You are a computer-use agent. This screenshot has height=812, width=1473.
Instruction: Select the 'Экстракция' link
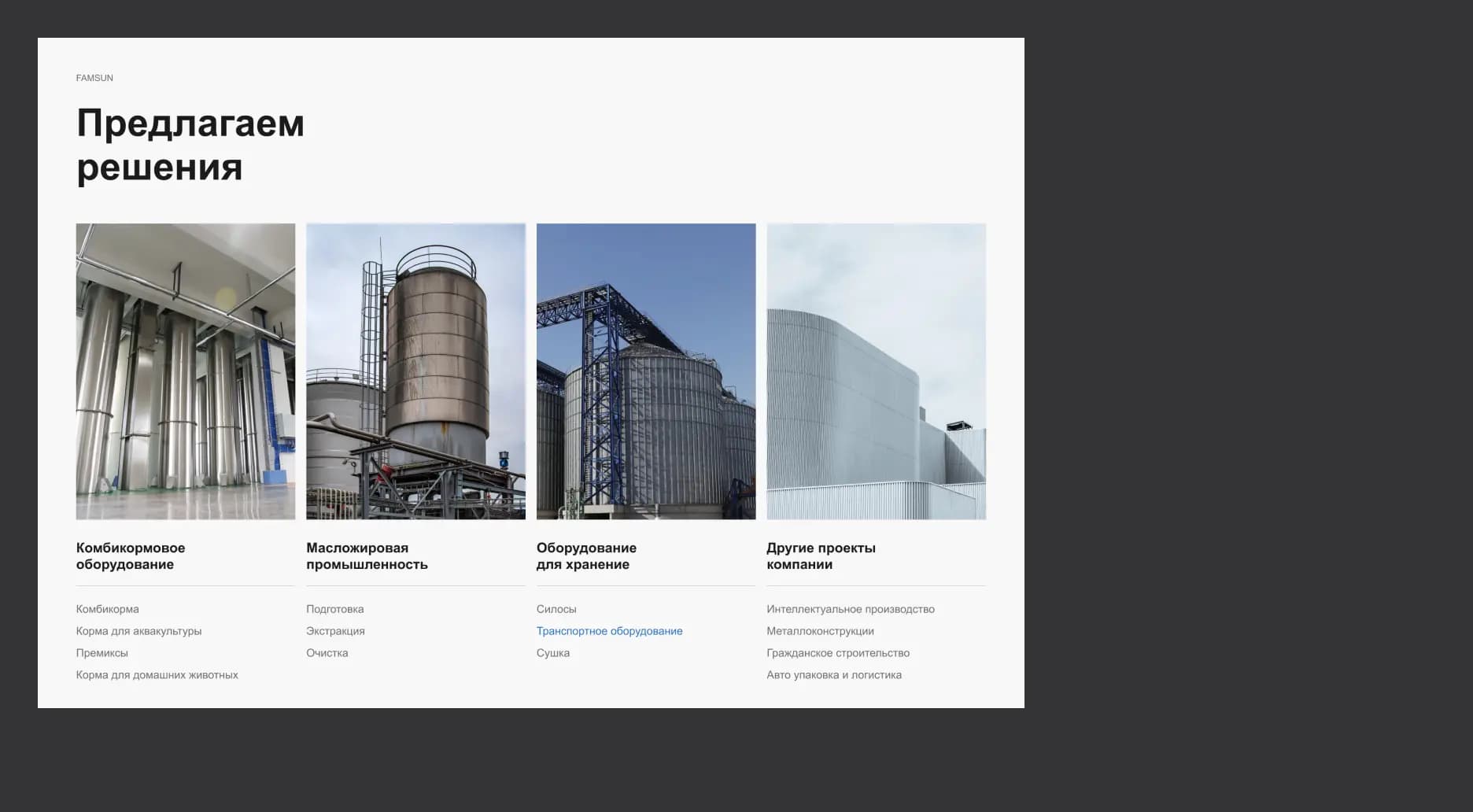(x=336, y=631)
